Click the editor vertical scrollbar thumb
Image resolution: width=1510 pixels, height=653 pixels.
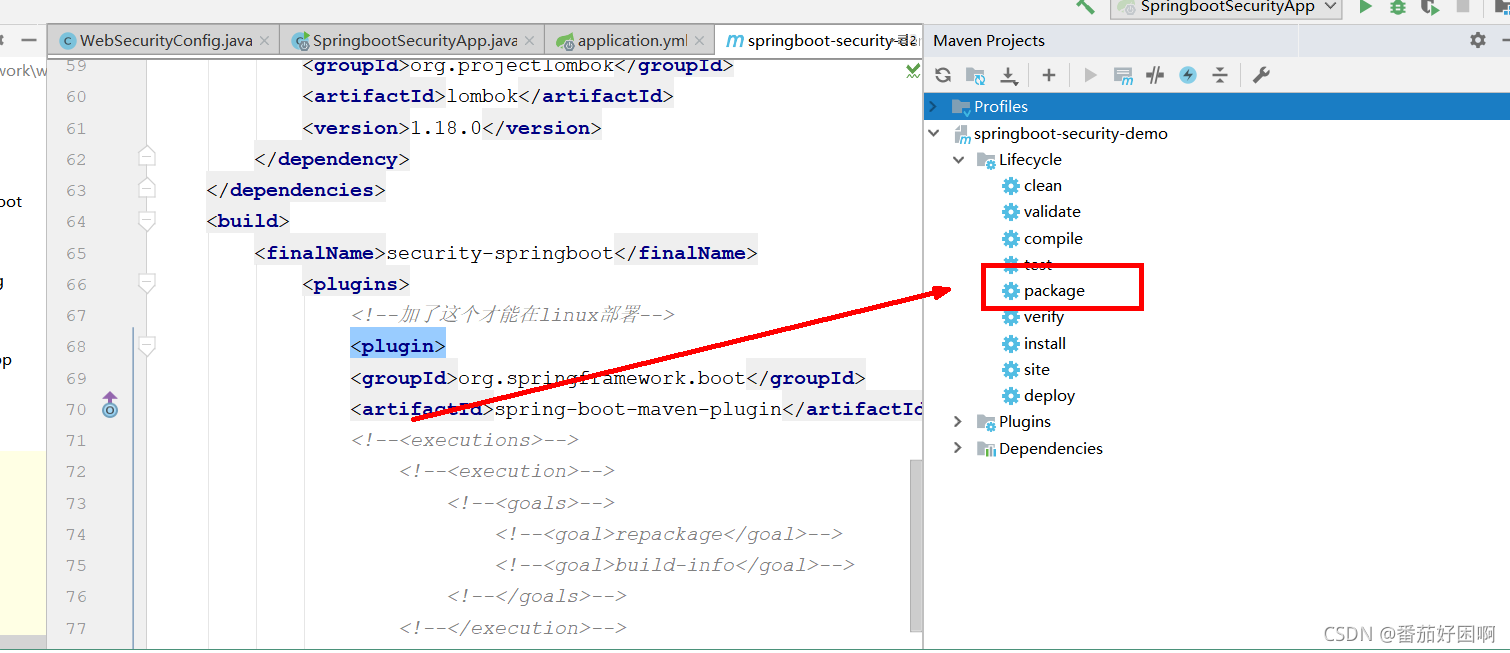(x=916, y=546)
